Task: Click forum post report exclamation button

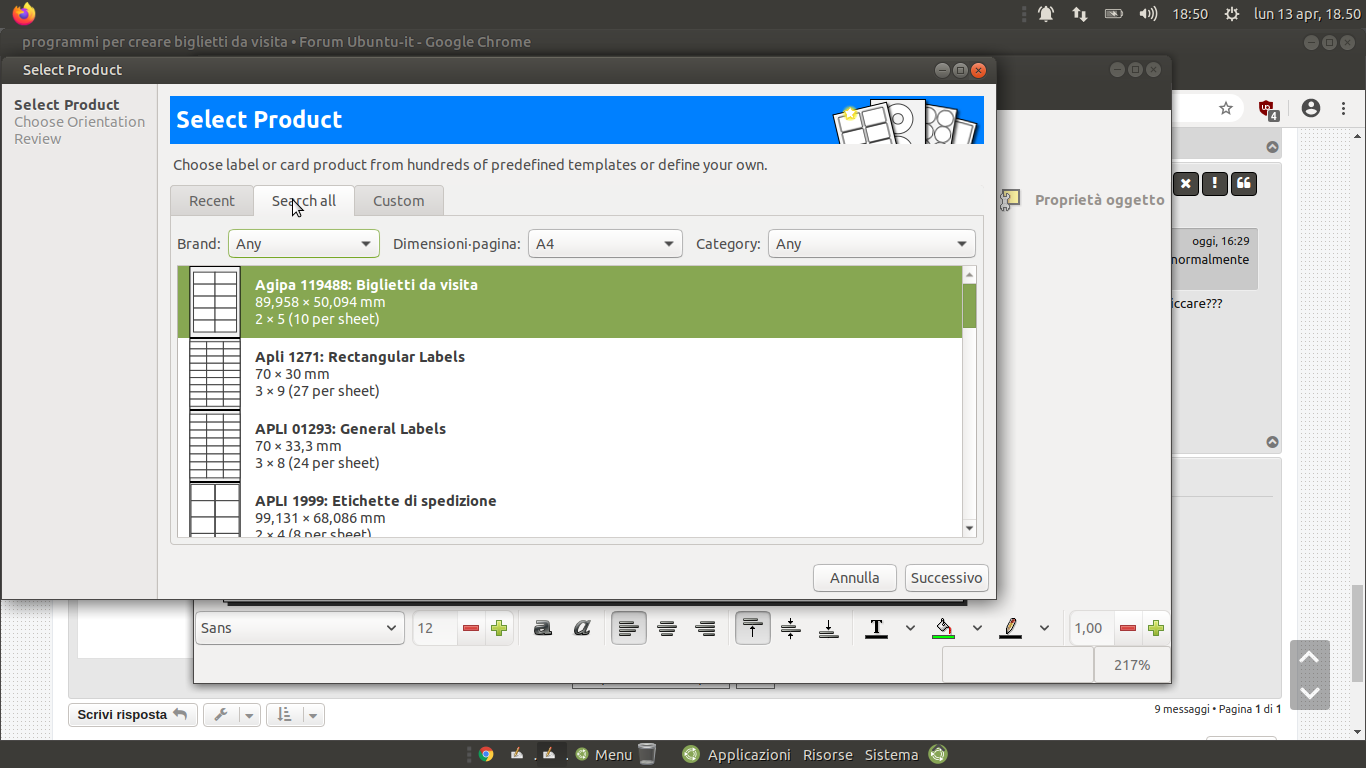Action: (x=1215, y=184)
